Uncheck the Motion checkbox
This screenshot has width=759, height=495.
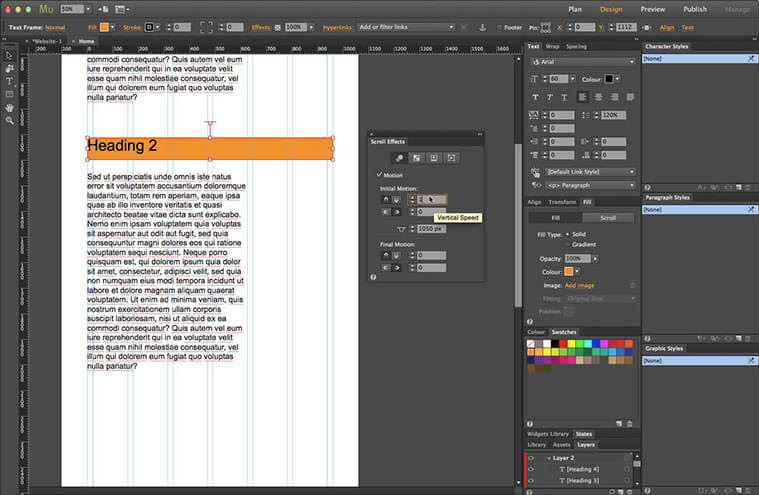click(x=379, y=175)
